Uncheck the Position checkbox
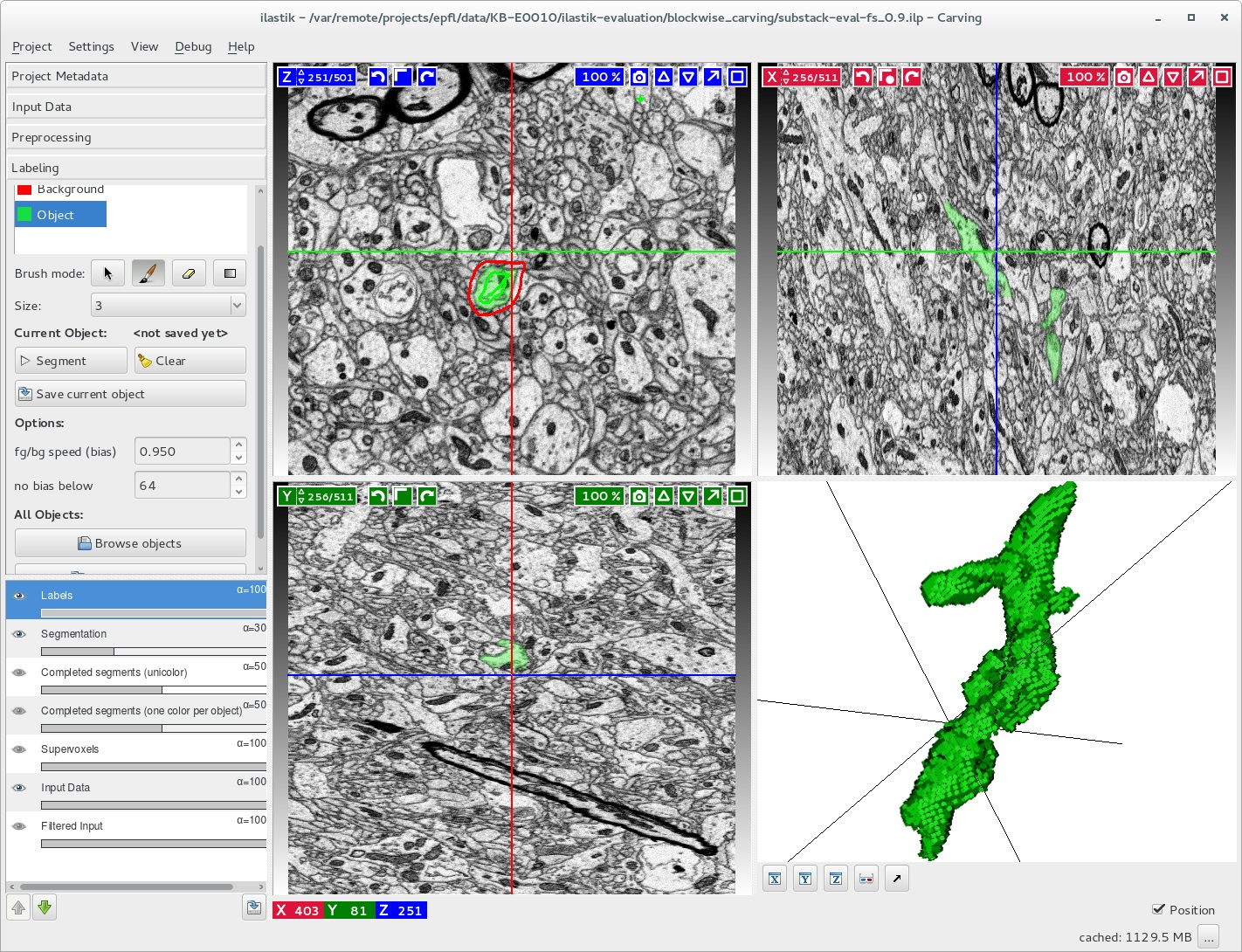This screenshot has width=1242, height=952. click(x=1158, y=909)
